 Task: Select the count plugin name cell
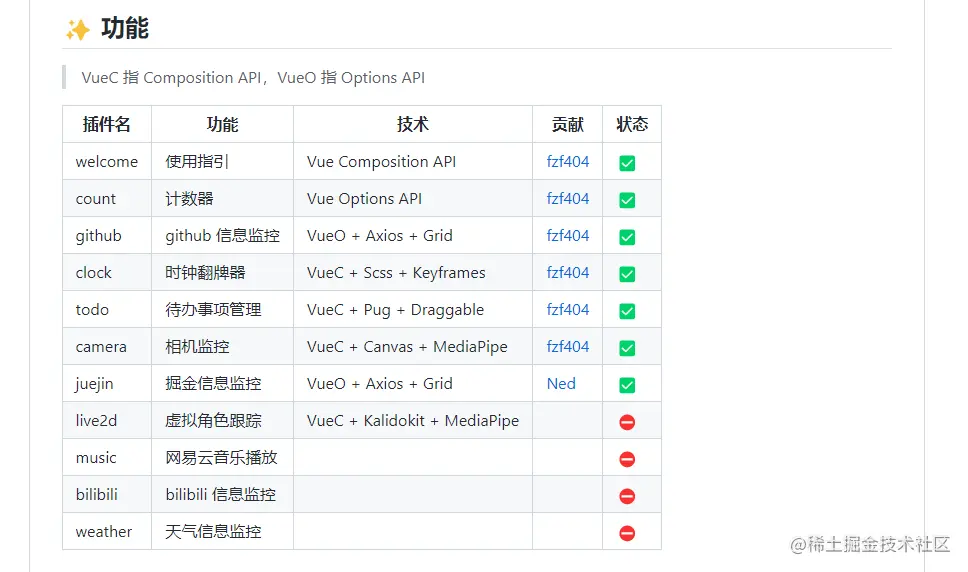(x=107, y=199)
